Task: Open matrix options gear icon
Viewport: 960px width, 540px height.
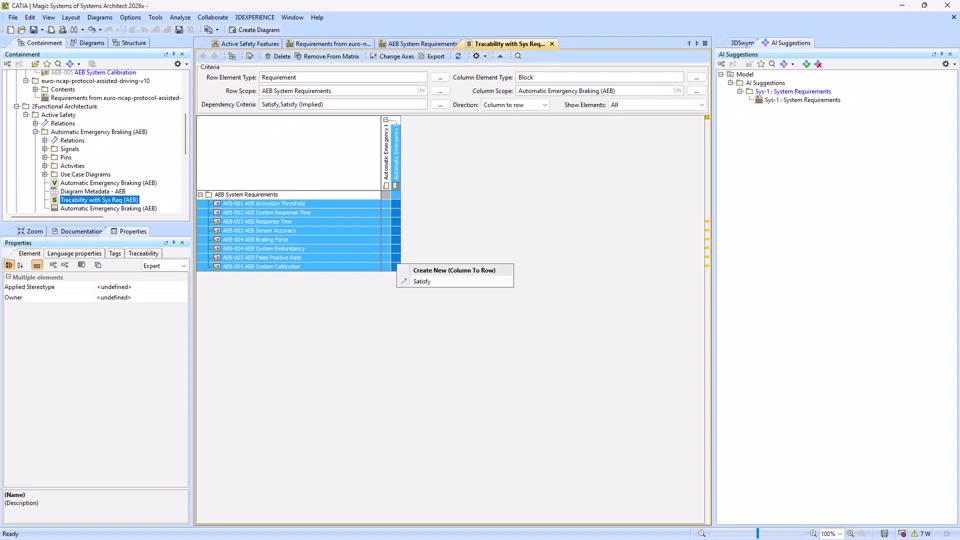Action: click(476, 56)
